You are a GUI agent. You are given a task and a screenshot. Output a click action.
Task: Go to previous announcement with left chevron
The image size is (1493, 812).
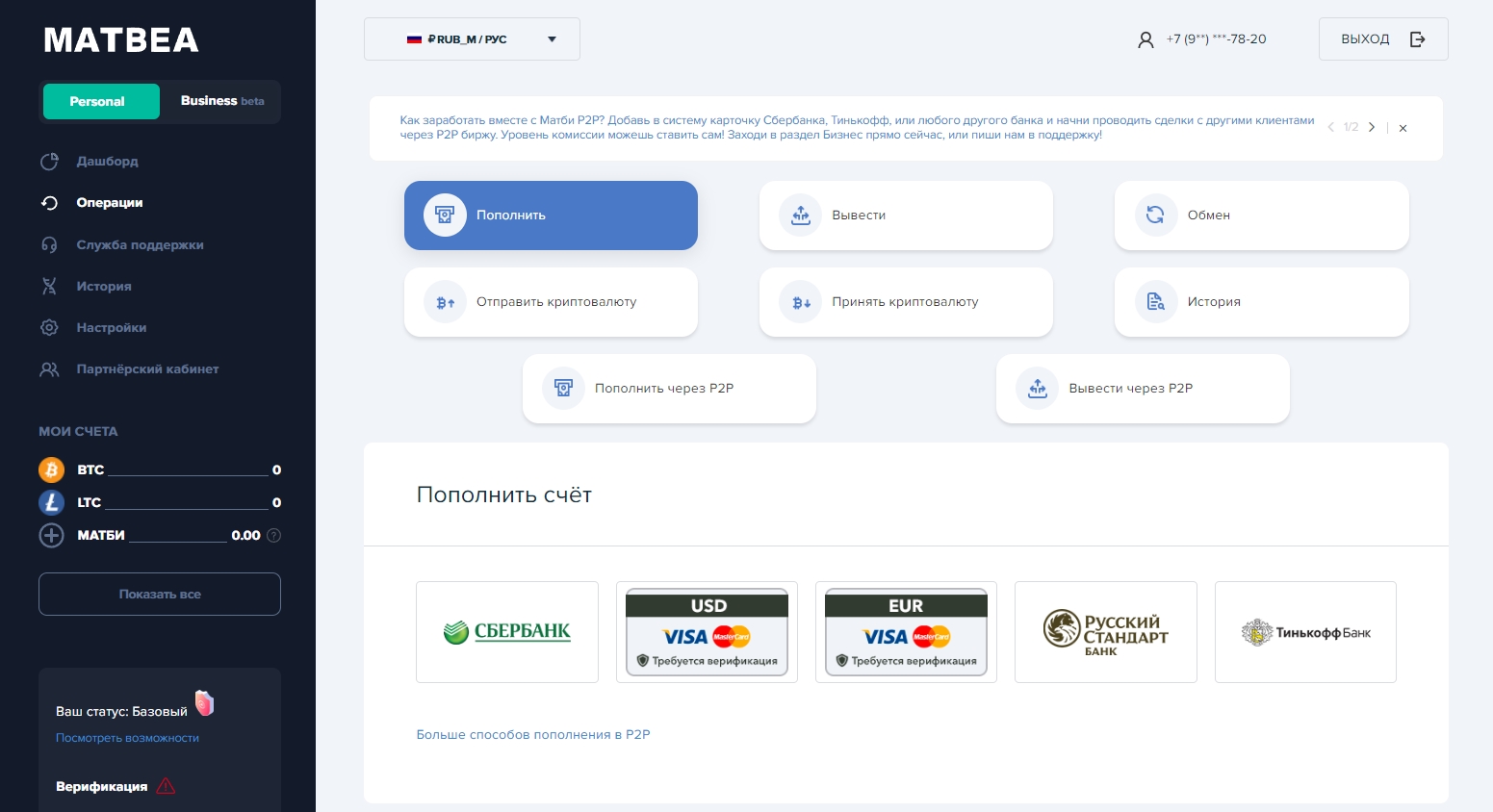(1330, 127)
